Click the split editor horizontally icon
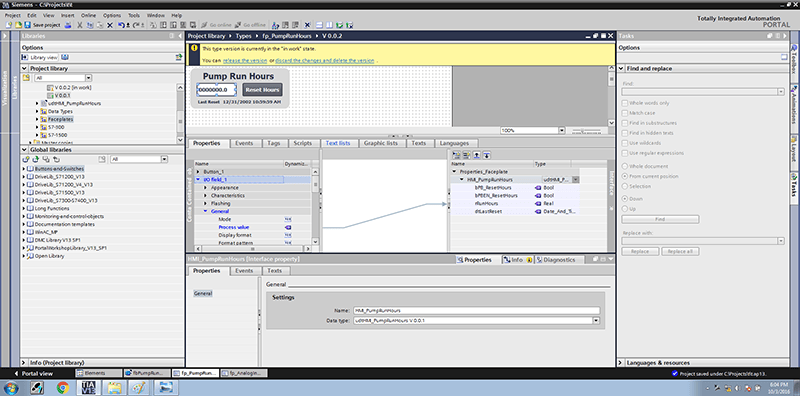 [319, 24]
